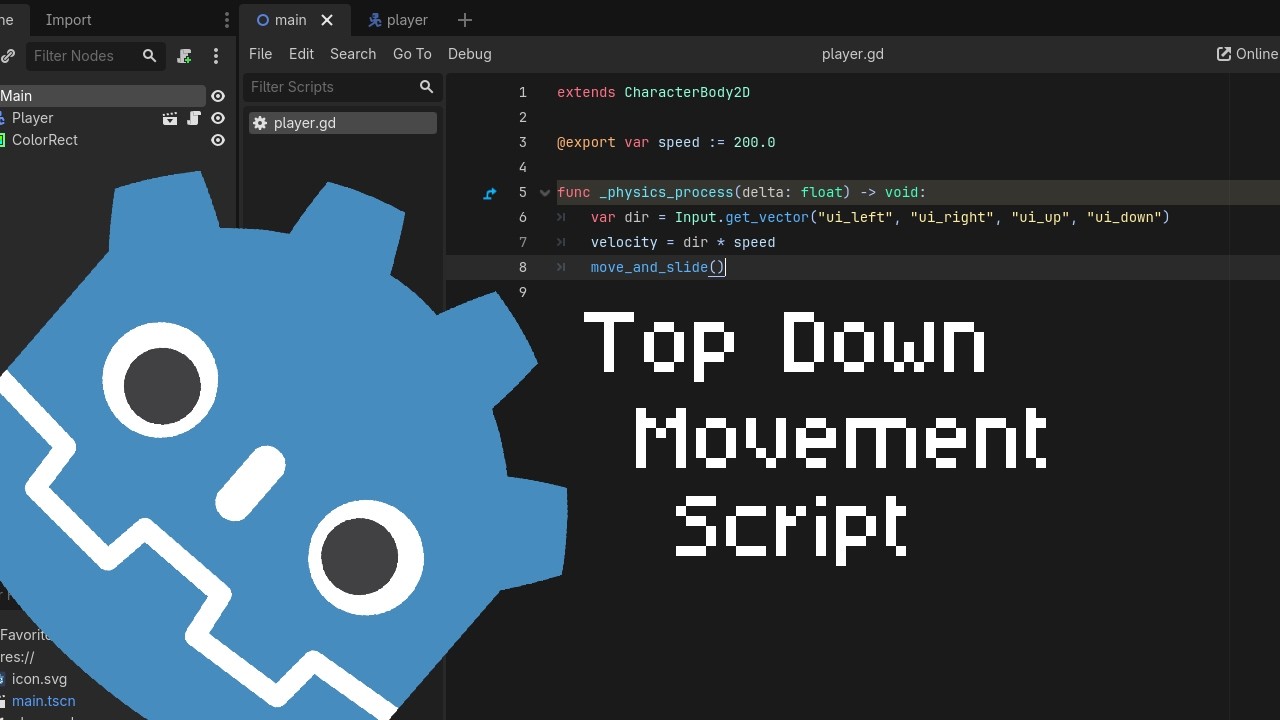Open the Debug menu

coord(469,54)
